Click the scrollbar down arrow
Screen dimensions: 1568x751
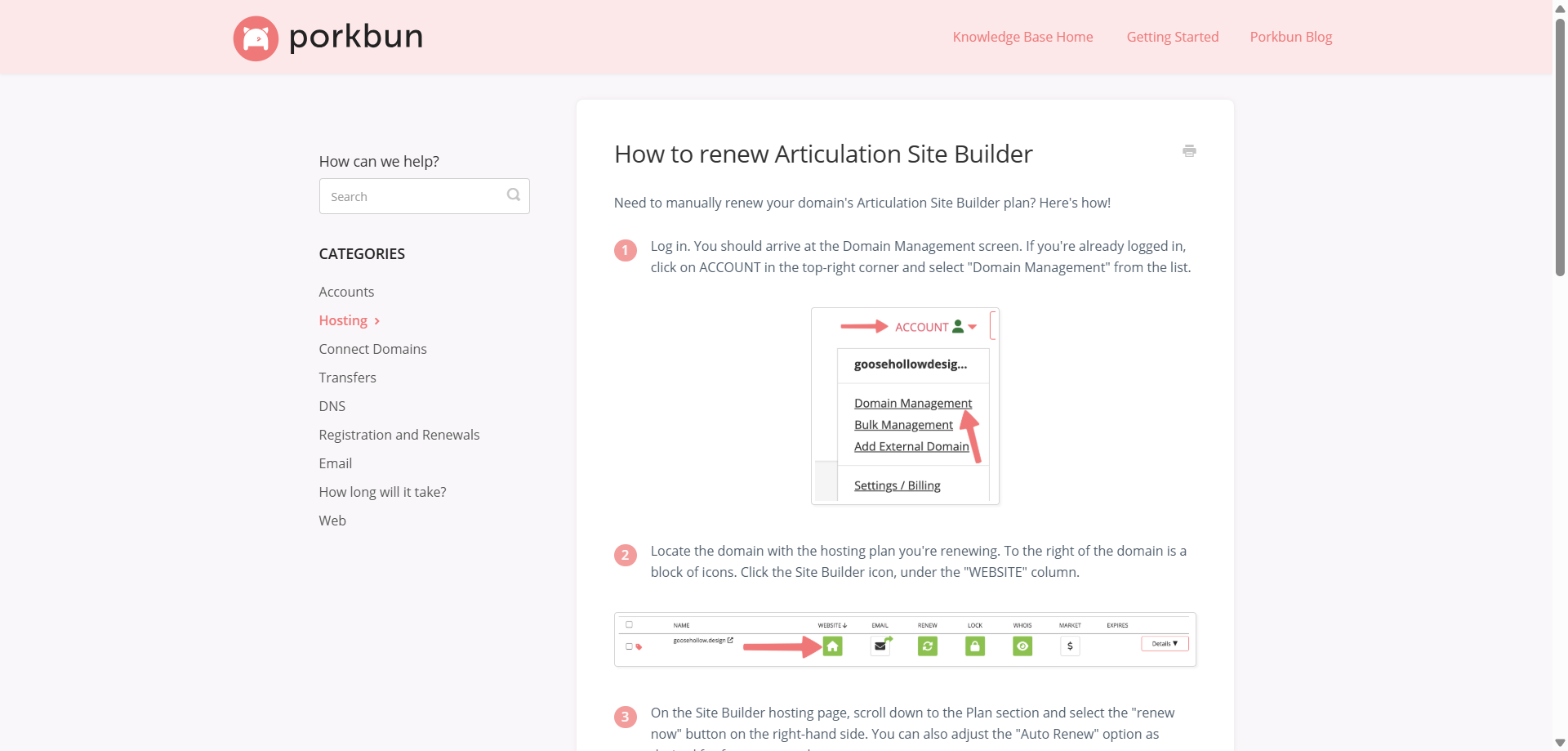click(x=1560, y=743)
